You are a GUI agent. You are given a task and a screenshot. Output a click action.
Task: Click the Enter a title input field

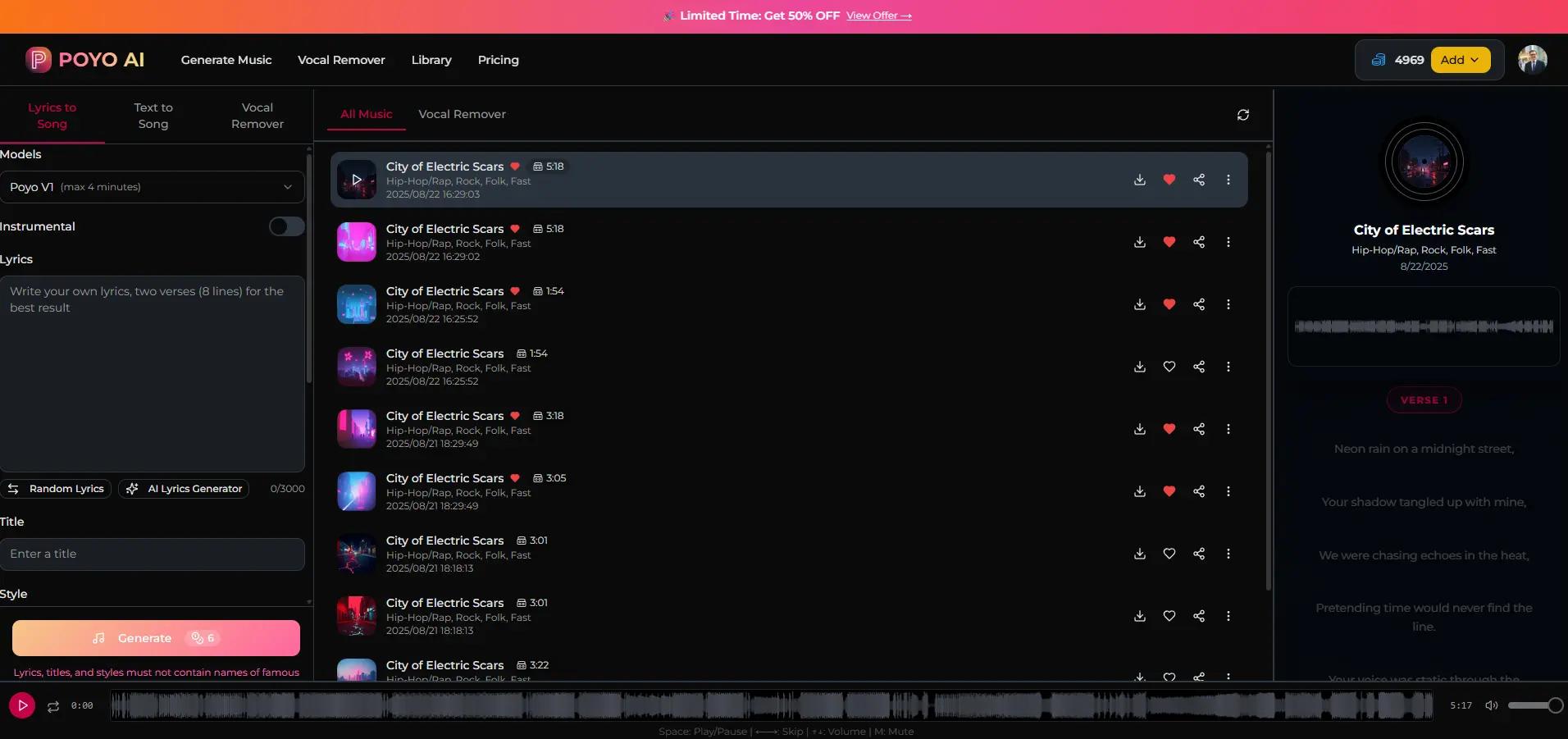point(153,554)
